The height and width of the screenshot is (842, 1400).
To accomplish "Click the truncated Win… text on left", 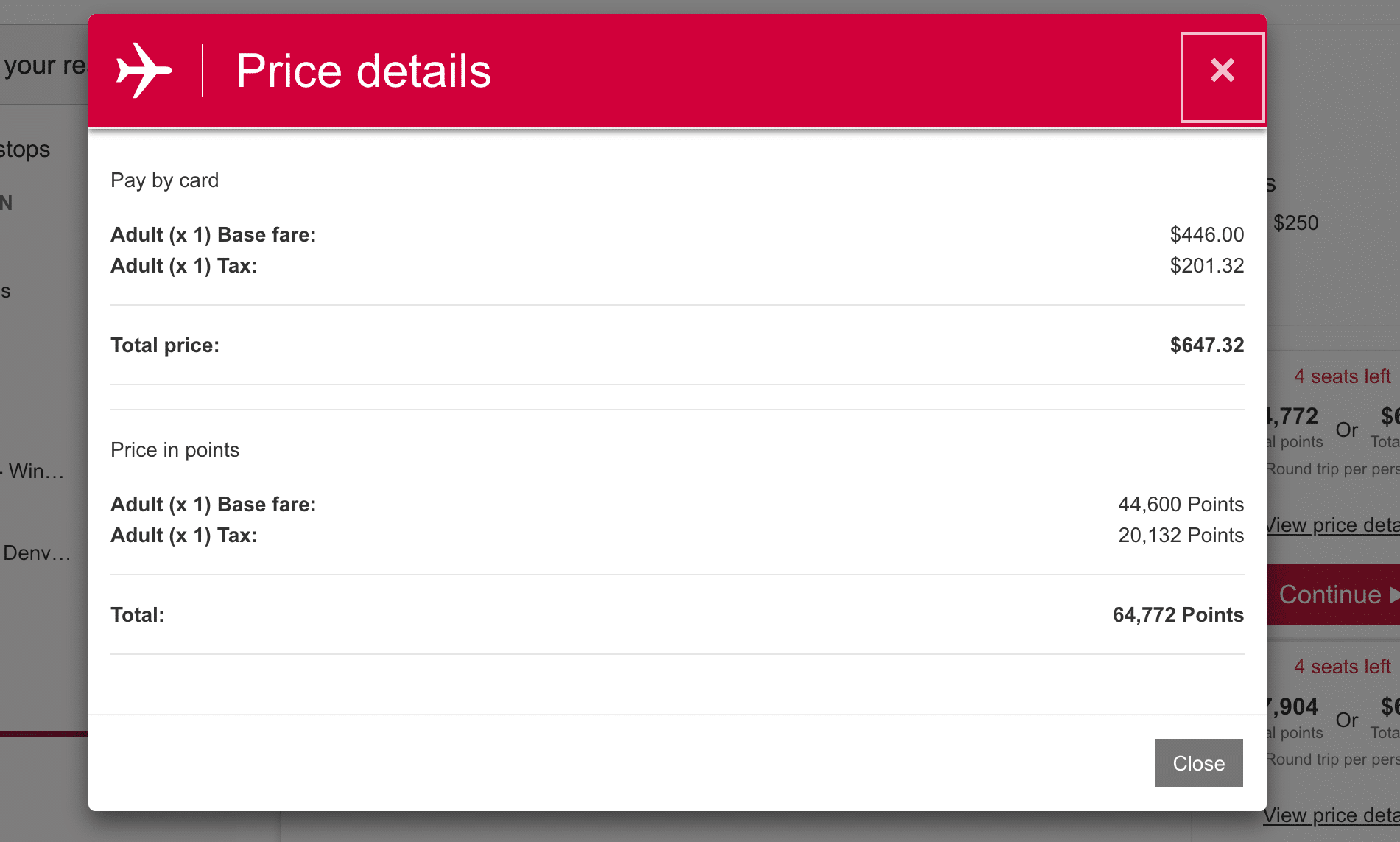I will click(37, 471).
